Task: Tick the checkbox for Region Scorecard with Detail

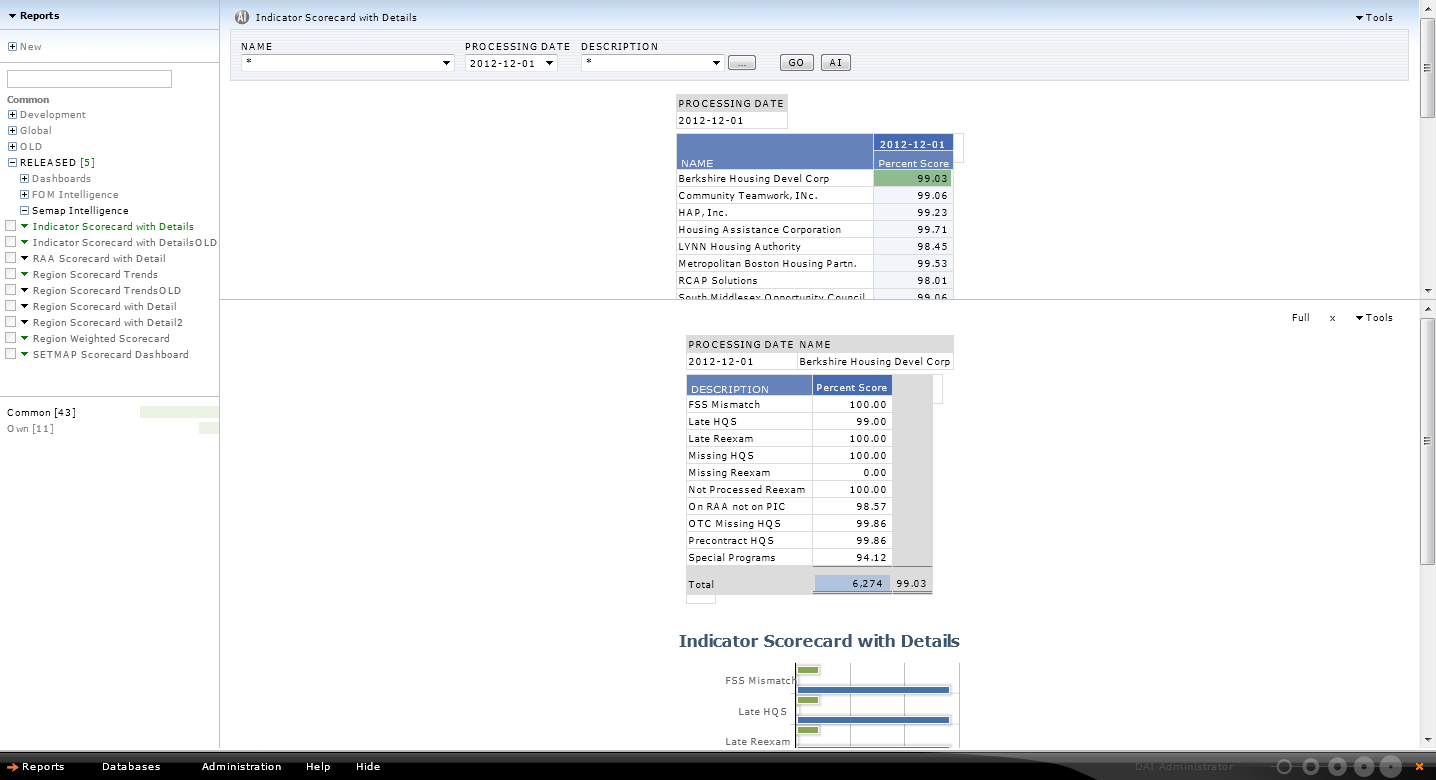Action: [x=10, y=306]
